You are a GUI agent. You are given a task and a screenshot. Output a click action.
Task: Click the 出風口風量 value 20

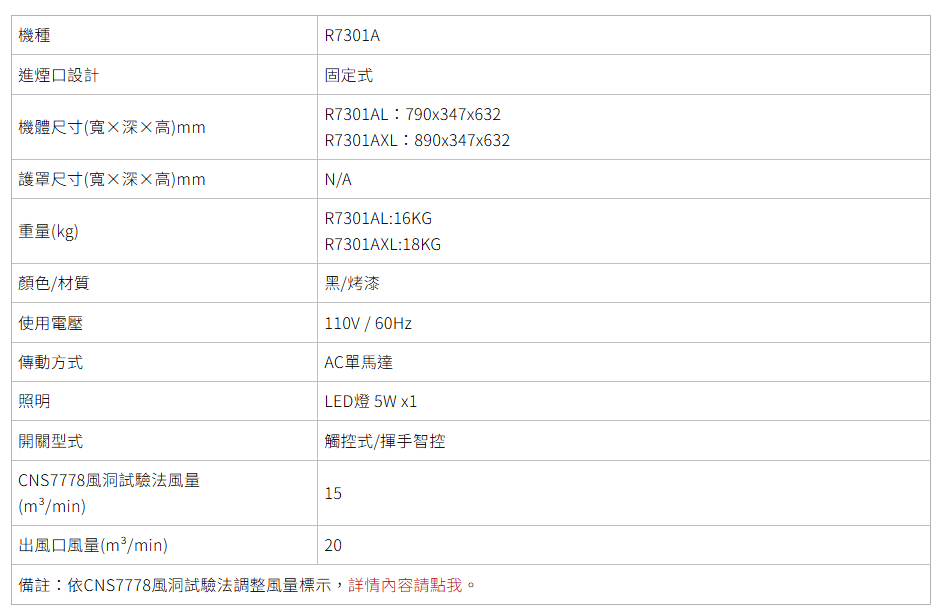tap(333, 546)
